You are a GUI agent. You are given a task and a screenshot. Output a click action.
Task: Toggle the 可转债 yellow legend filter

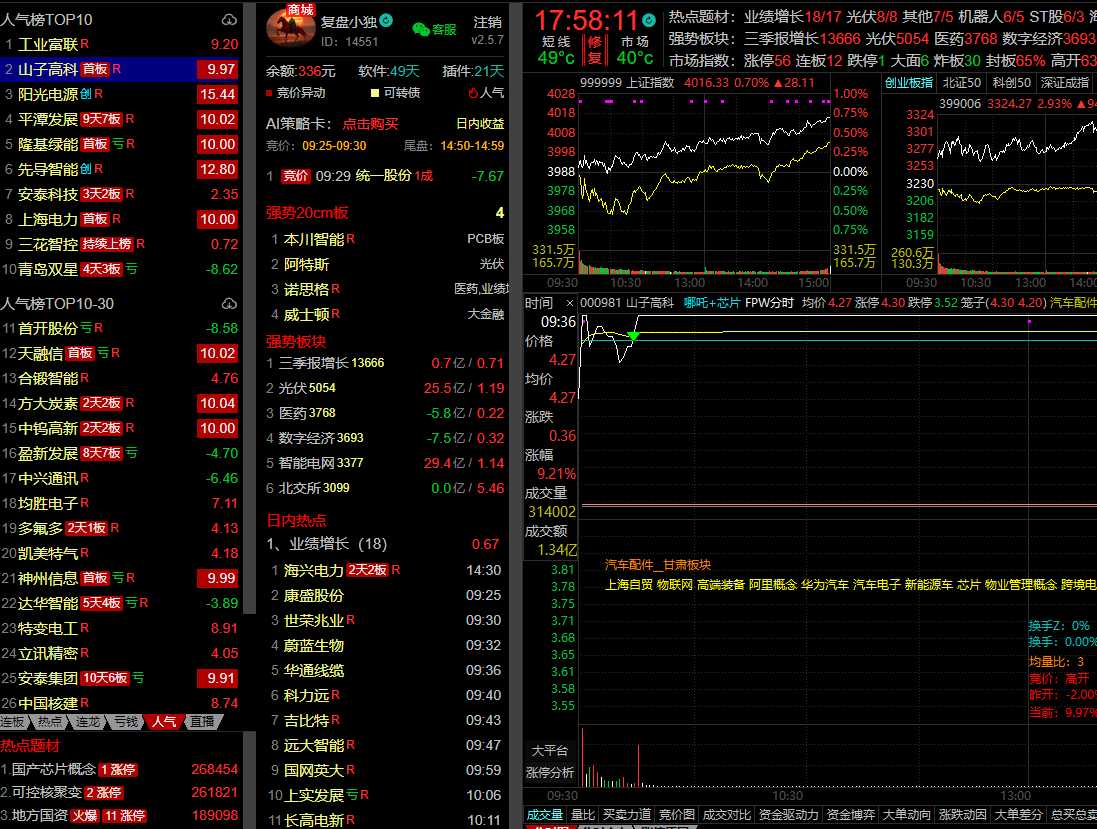(394, 93)
